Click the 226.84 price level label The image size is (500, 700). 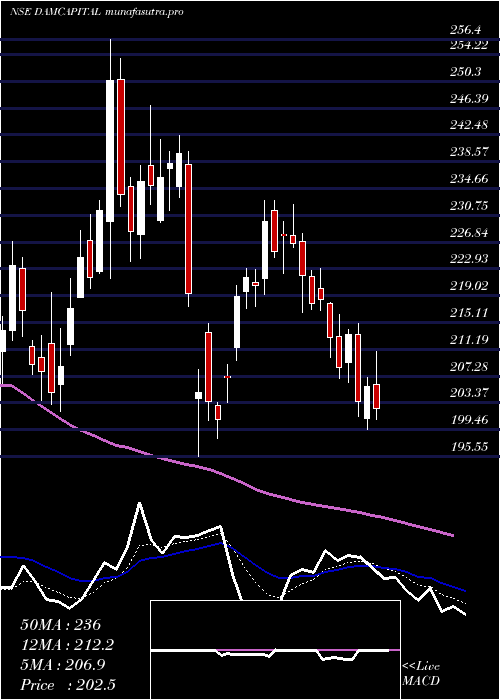(x=469, y=233)
